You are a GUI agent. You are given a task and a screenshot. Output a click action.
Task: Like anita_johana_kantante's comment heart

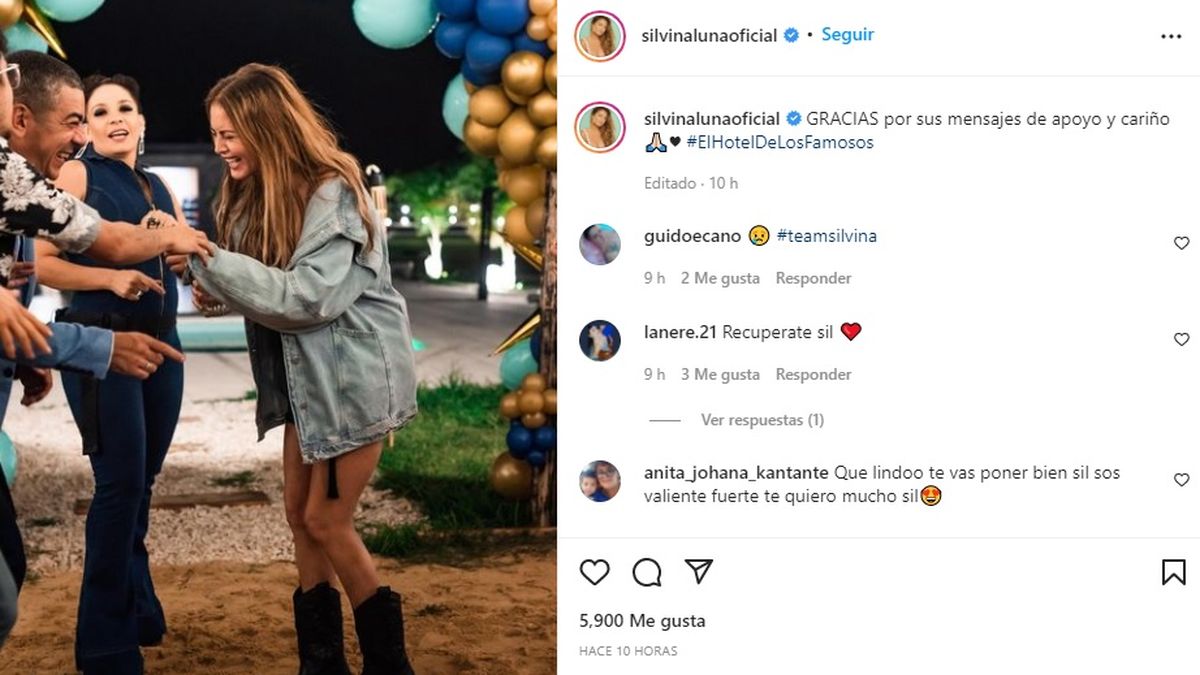[1181, 480]
